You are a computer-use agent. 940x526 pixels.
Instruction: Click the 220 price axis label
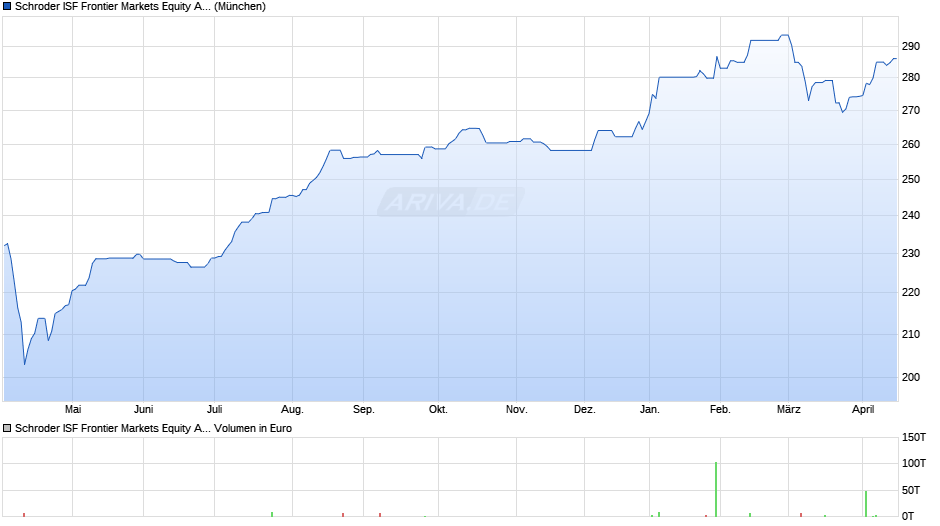[911, 293]
